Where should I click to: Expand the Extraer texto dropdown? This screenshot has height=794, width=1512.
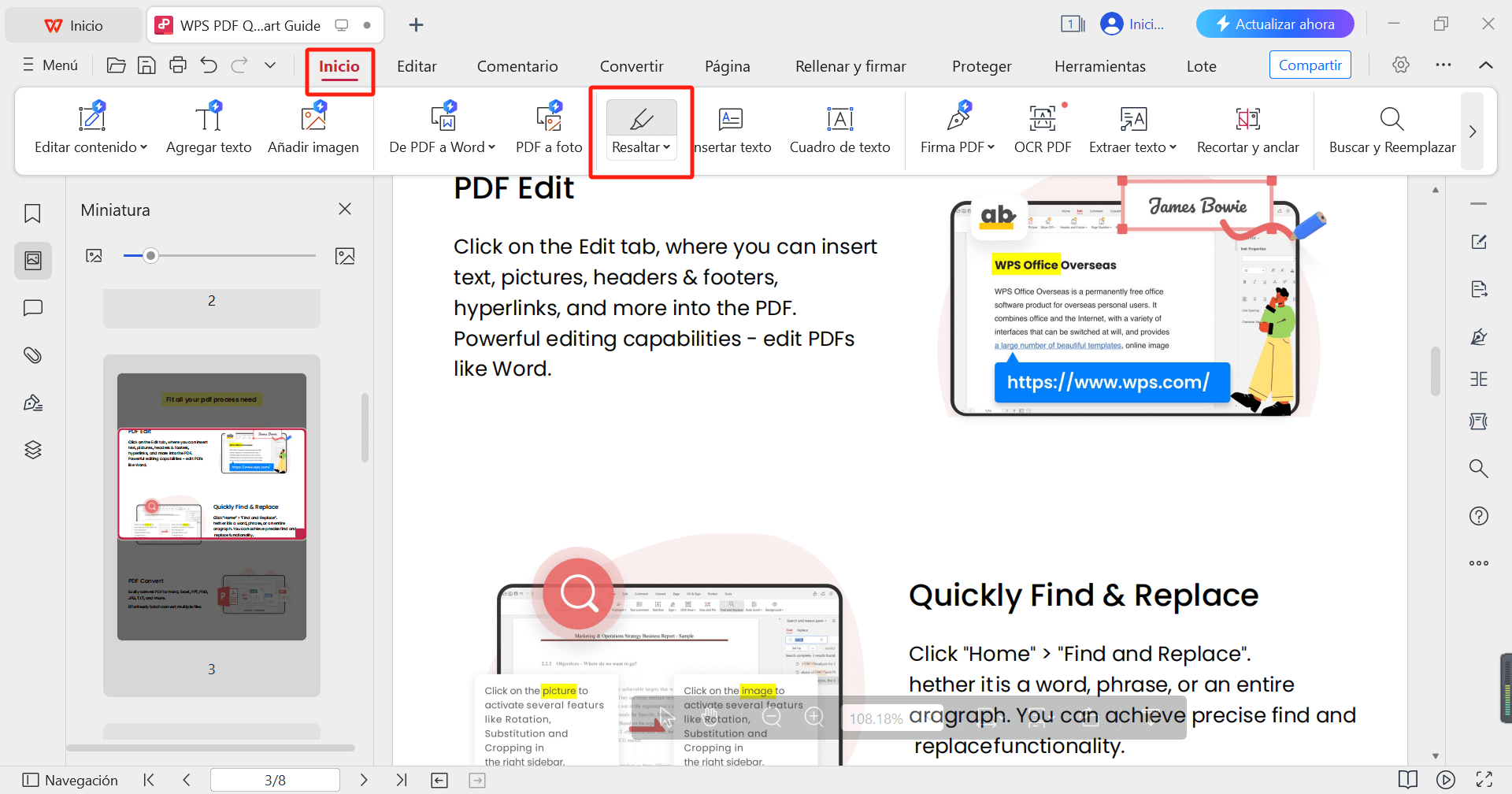(x=1173, y=147)
